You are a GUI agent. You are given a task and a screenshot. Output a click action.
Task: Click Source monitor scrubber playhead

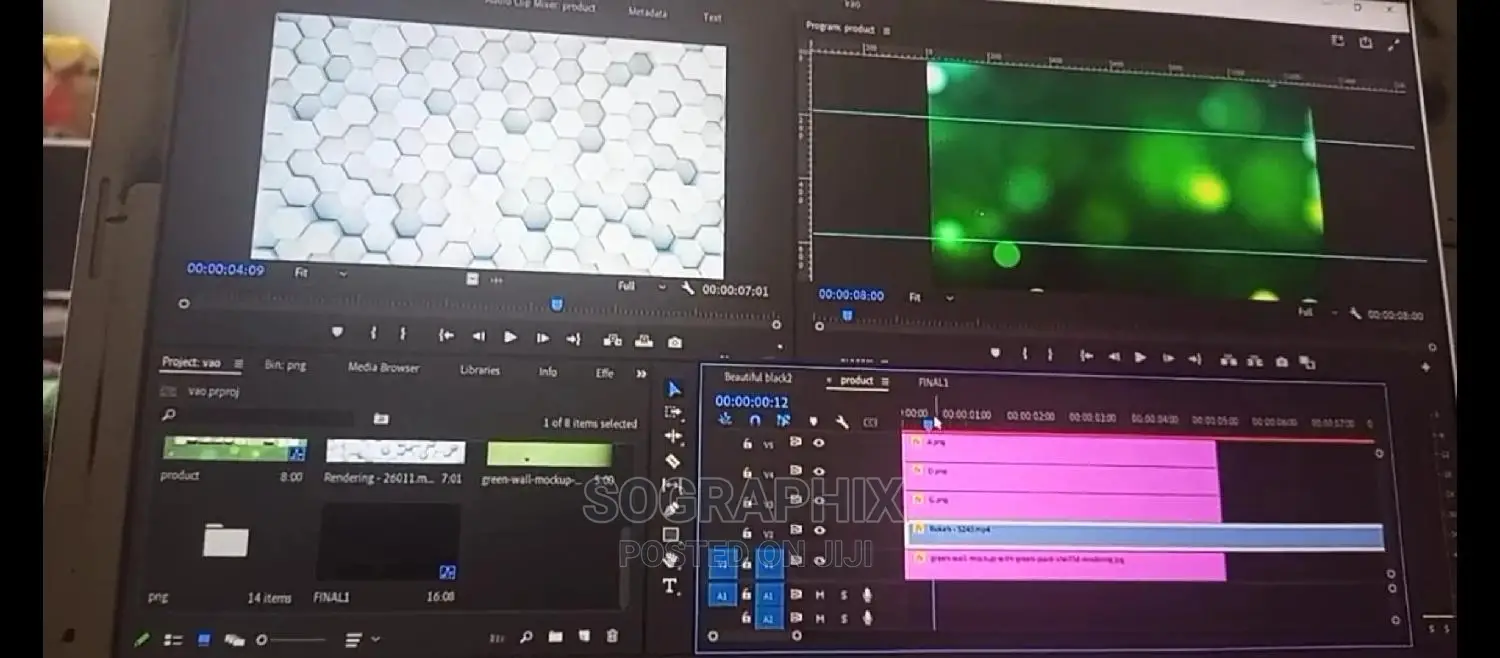coord(557,305)
